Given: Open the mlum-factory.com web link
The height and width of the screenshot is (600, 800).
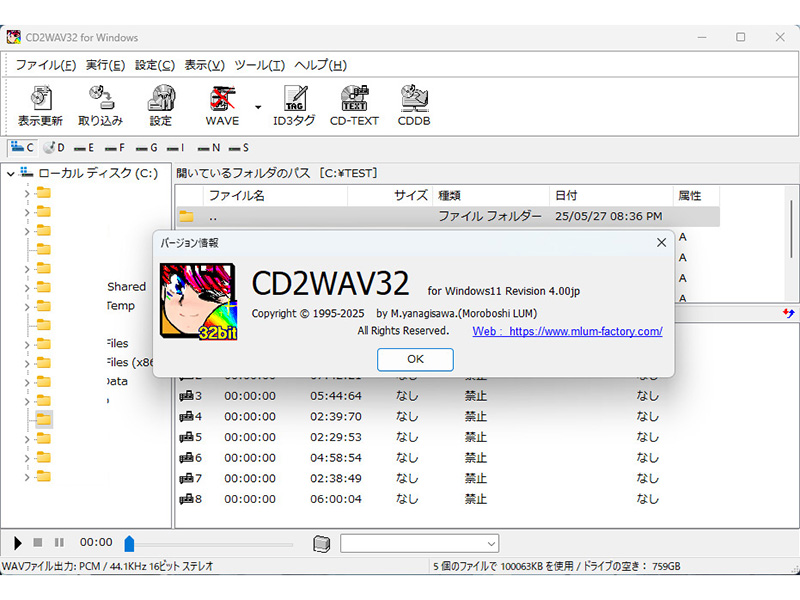Looking at the screenshot, I should (x=567, y=331).
